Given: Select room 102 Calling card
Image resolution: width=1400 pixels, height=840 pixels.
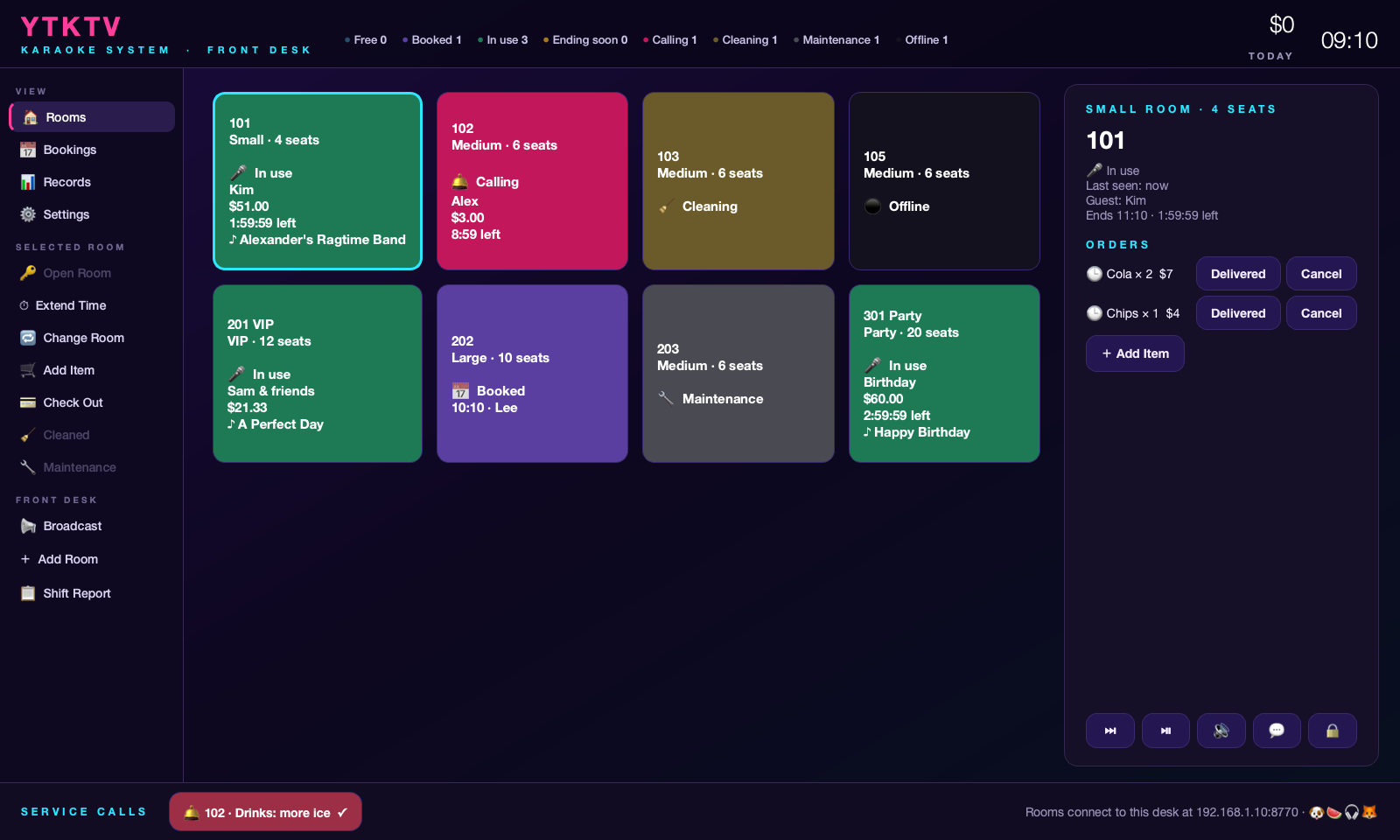Looking at the screenshot, I should click(x=532, y=181).
